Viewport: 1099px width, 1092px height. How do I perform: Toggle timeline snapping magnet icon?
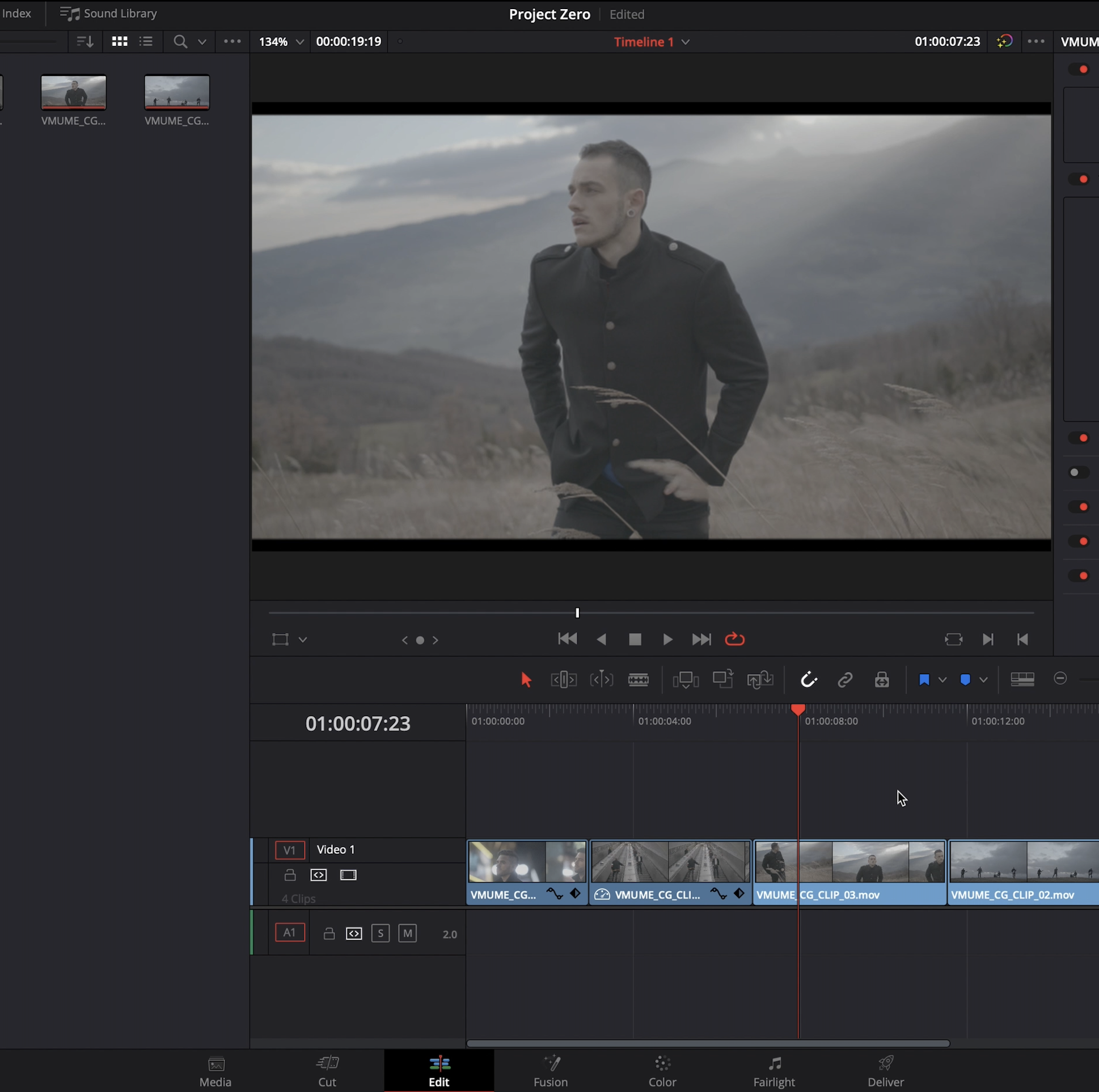tap(808, 679)
